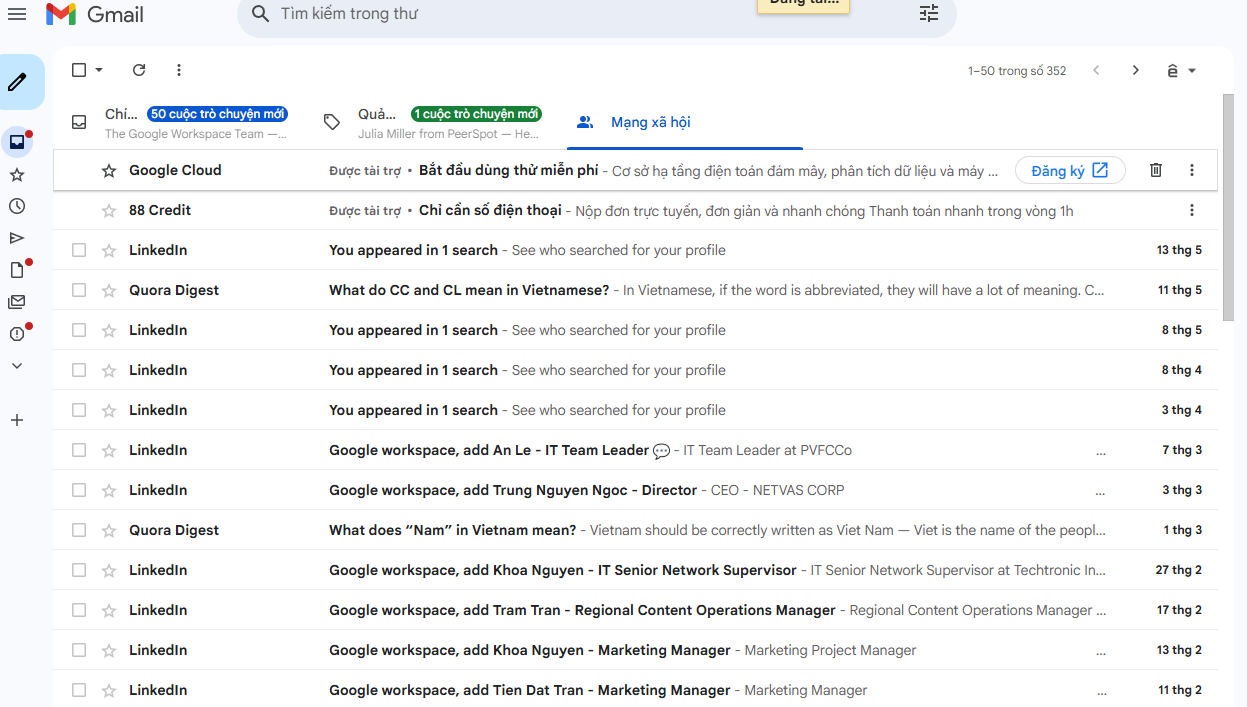The width and height of the screenshot is (1247, 707).
Task: Expand trimmed dots on Khoa Nguyen Marketing email
Action: pyautogui.click(x=1101, y=652)
